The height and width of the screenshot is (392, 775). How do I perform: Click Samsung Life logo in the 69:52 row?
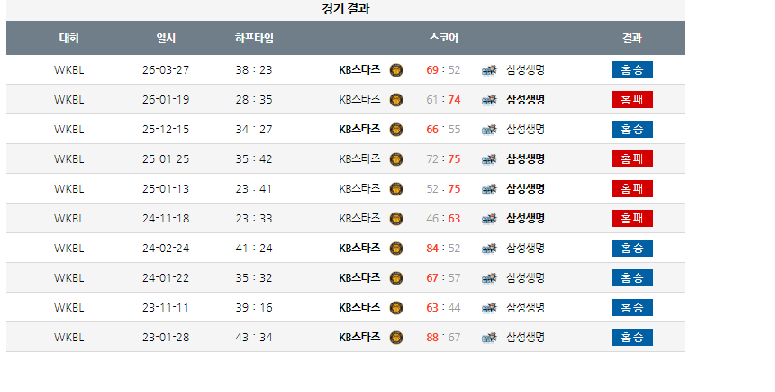click(489, 71)
